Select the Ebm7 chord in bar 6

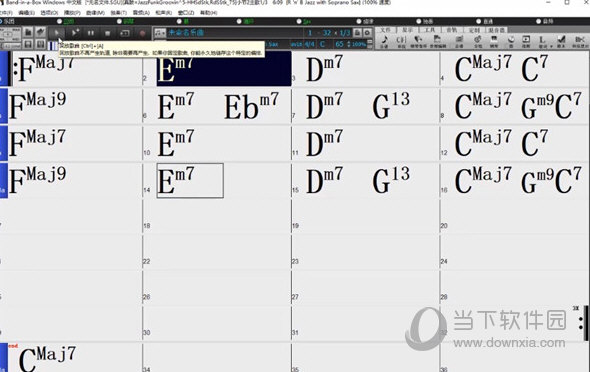pos(251,106)
